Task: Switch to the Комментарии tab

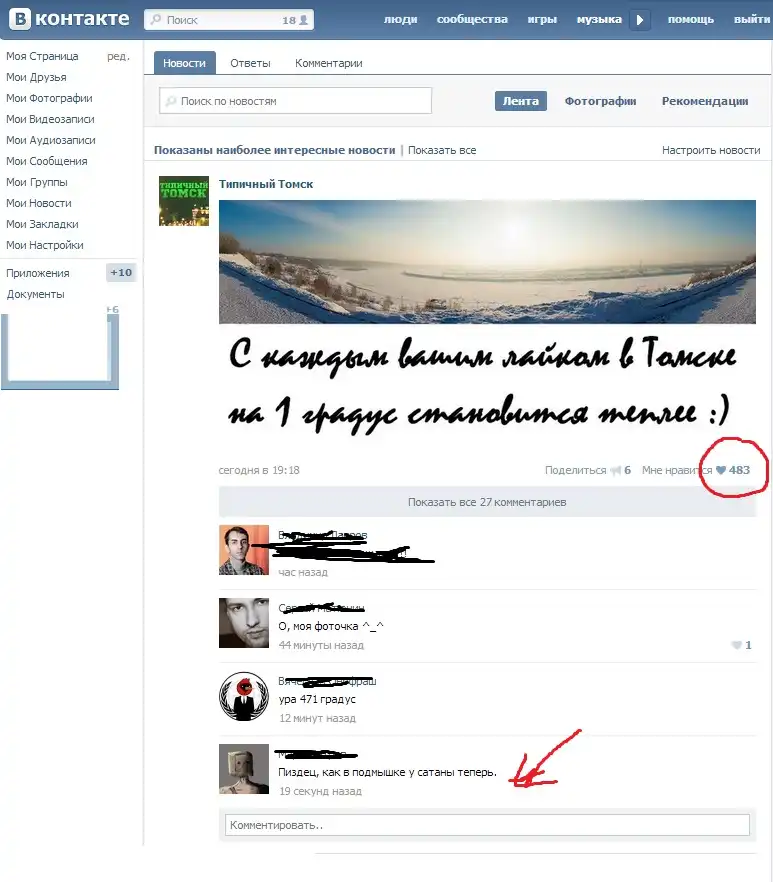Action: point(328,63)
